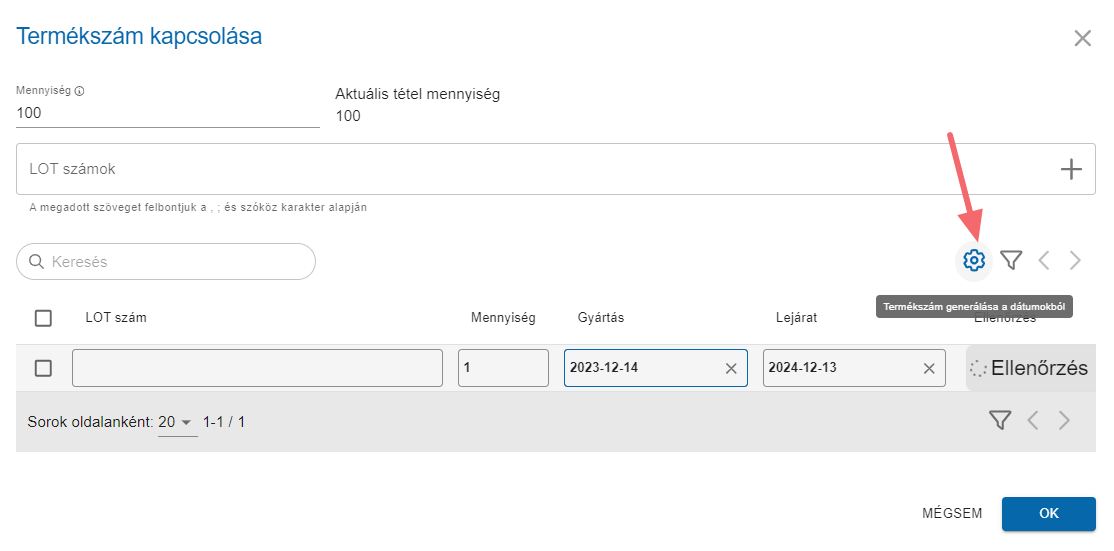Open the filter icon beside the gear

(1011, 261)
